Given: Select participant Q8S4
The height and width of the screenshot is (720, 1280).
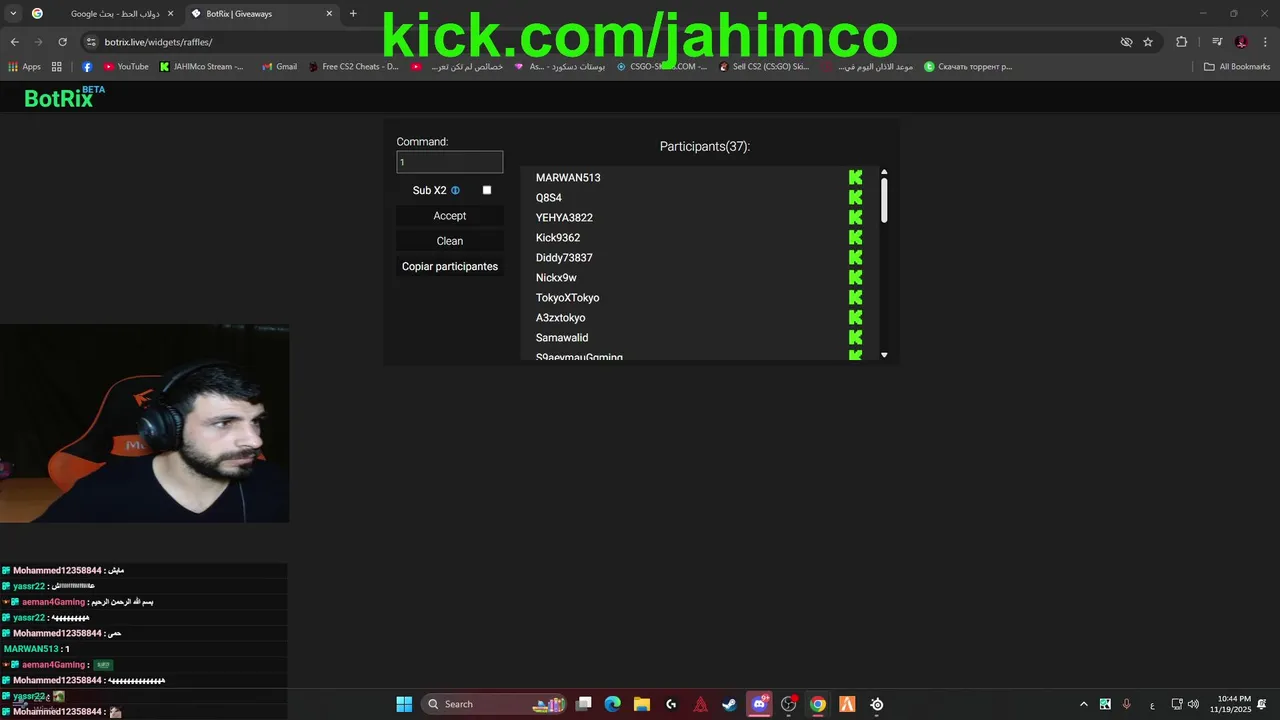Looking at the screenshot, I should (549, 198).
